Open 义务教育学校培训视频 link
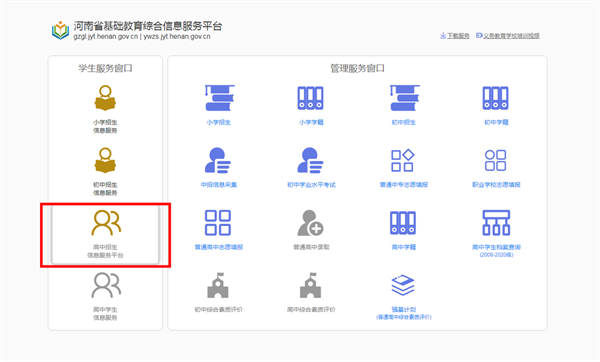600x362 pixels. coord(508,36)
